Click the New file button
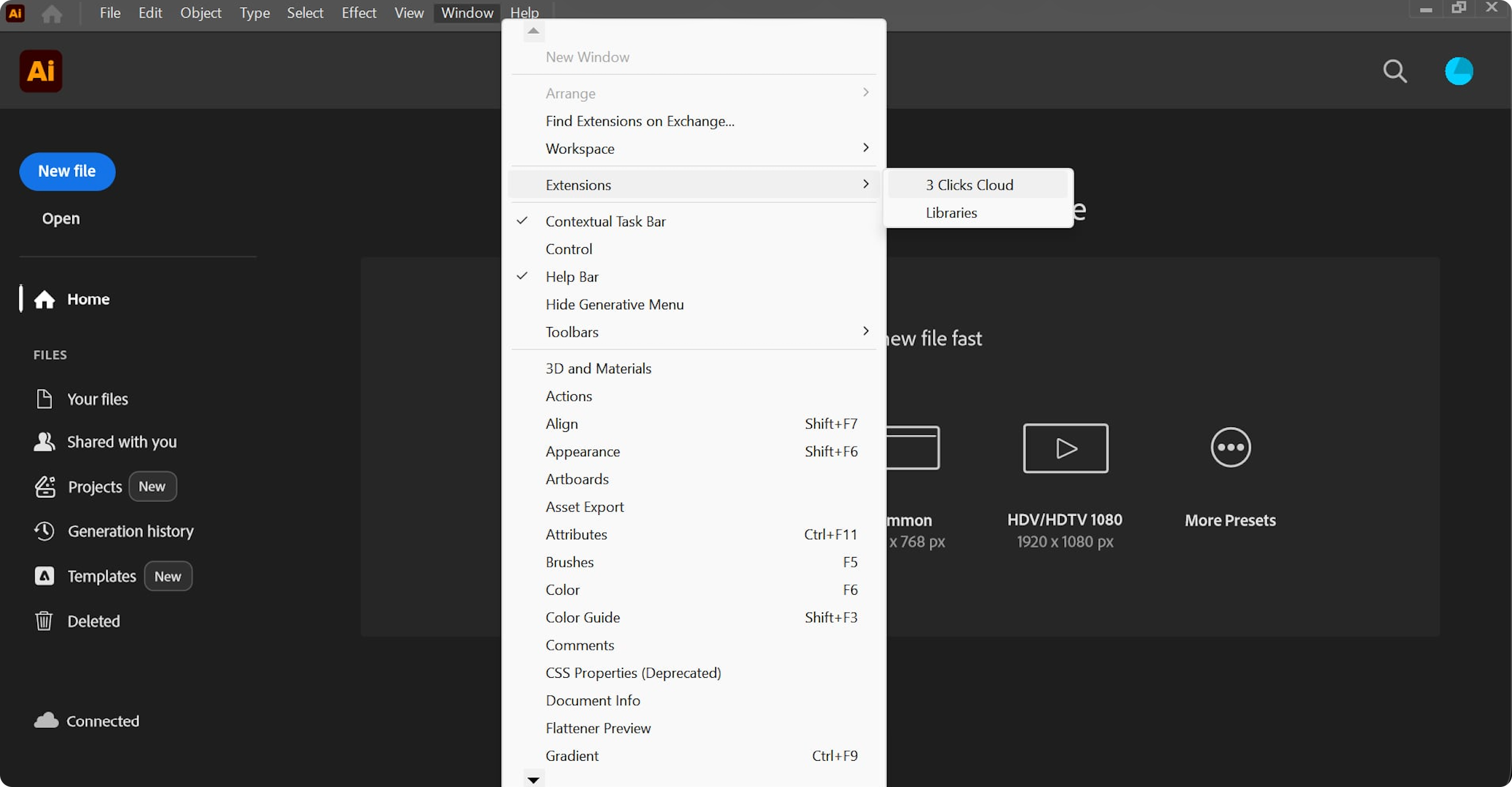The height and width of the screenshot is (787, 1512). pyautogui.click(x=67, y=171)
